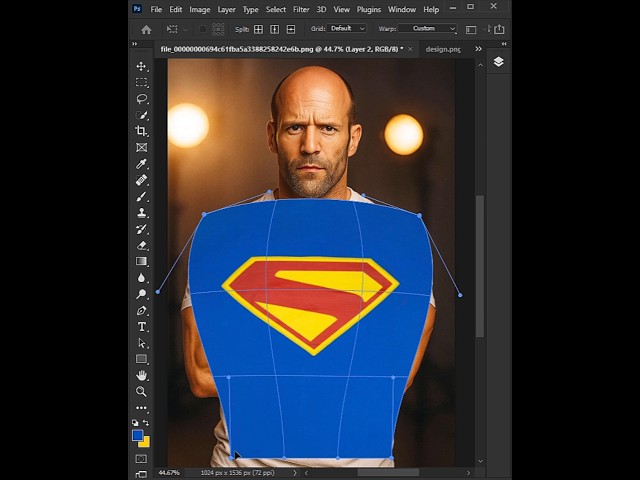This screenshot has height=480, width=640.
Task: Open the Filter menu
Action: click(301, 9)
